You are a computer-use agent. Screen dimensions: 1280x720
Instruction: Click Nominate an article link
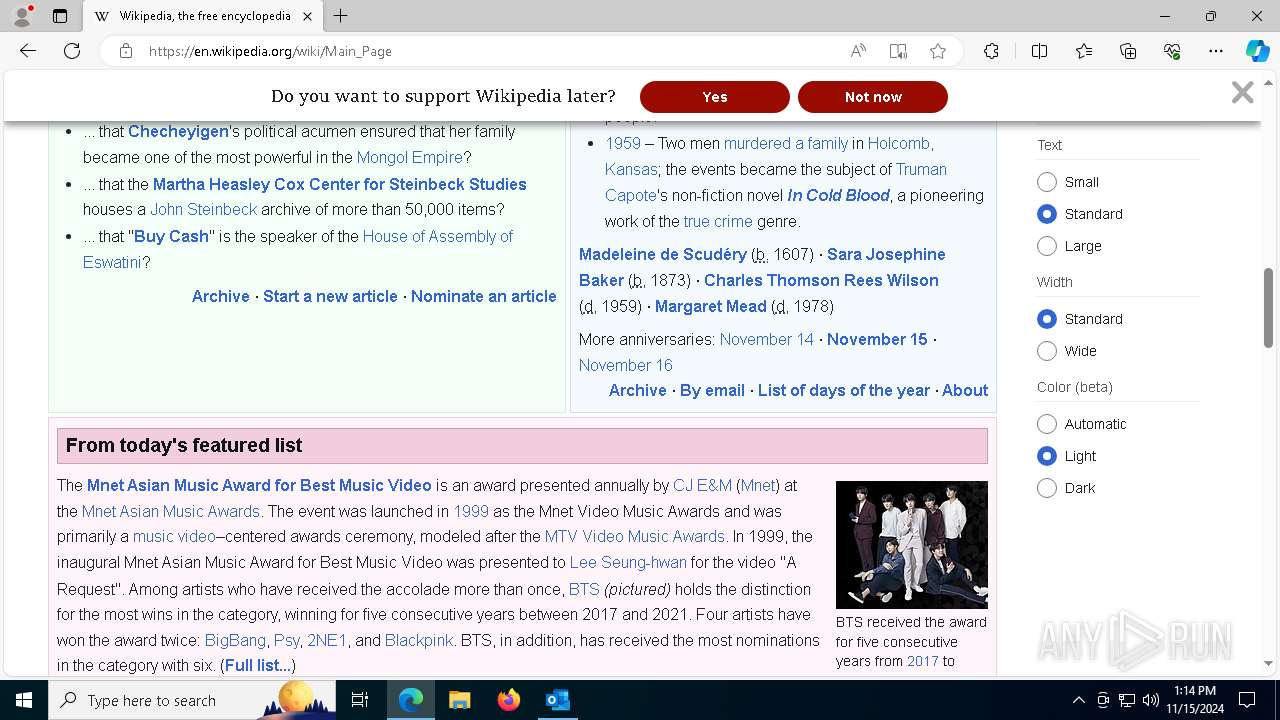click(484, 296)
